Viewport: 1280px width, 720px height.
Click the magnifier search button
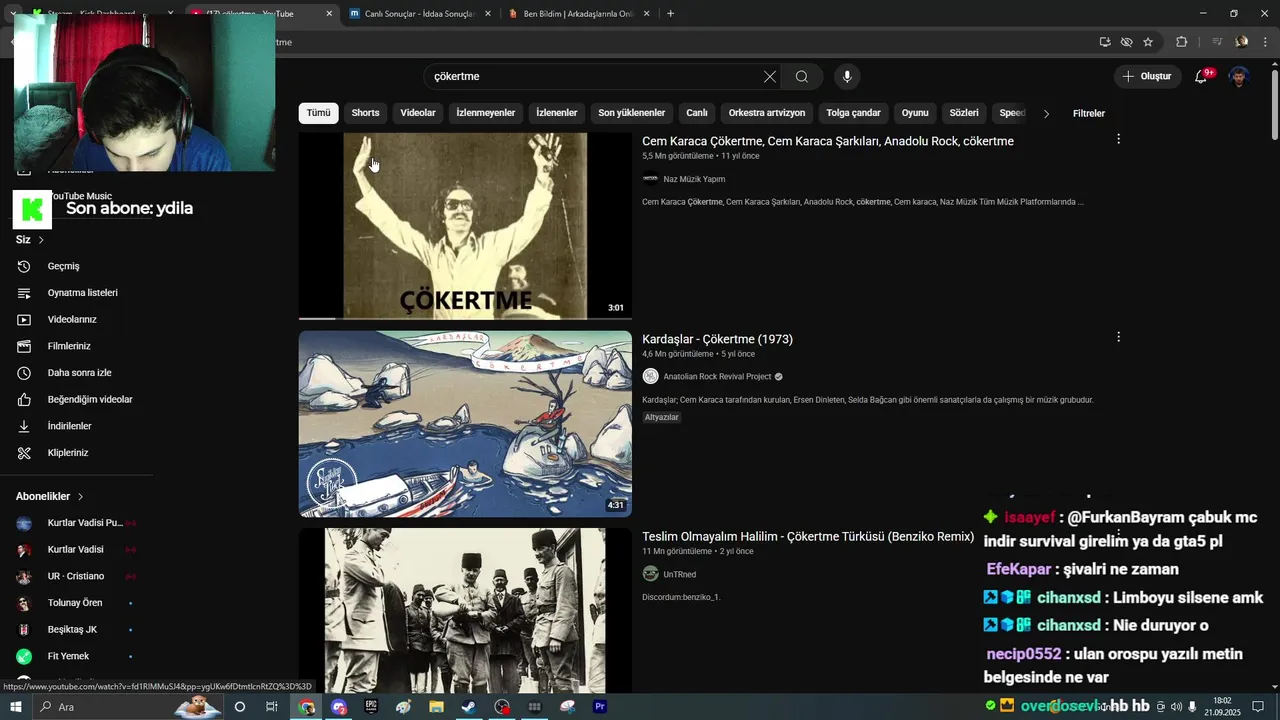point(802,77)
